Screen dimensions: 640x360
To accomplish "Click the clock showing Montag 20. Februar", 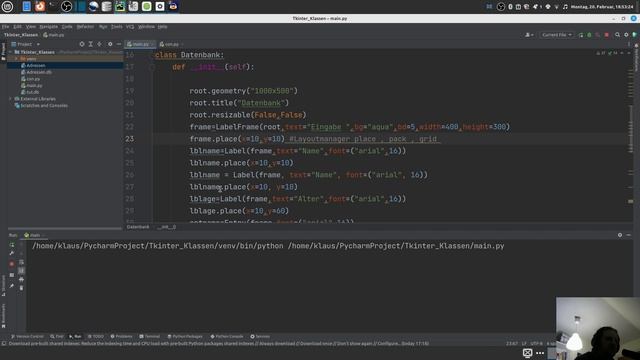I will click(x=602, y=7).
